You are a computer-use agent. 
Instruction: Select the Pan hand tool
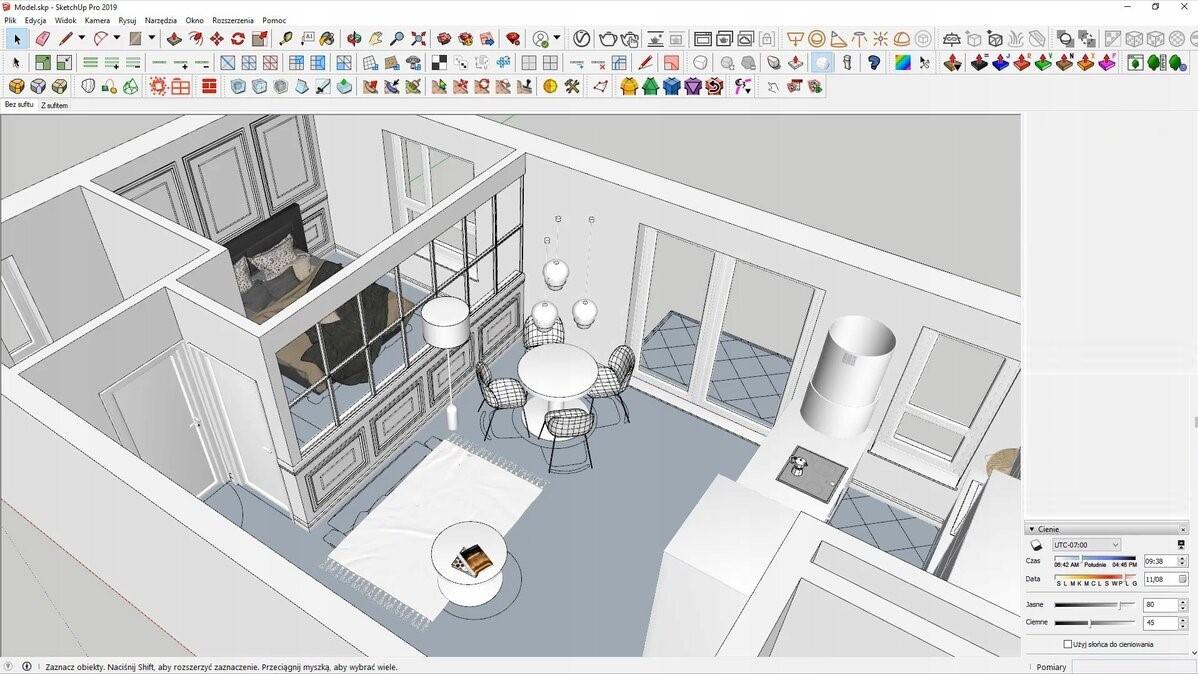click(375, 38)
